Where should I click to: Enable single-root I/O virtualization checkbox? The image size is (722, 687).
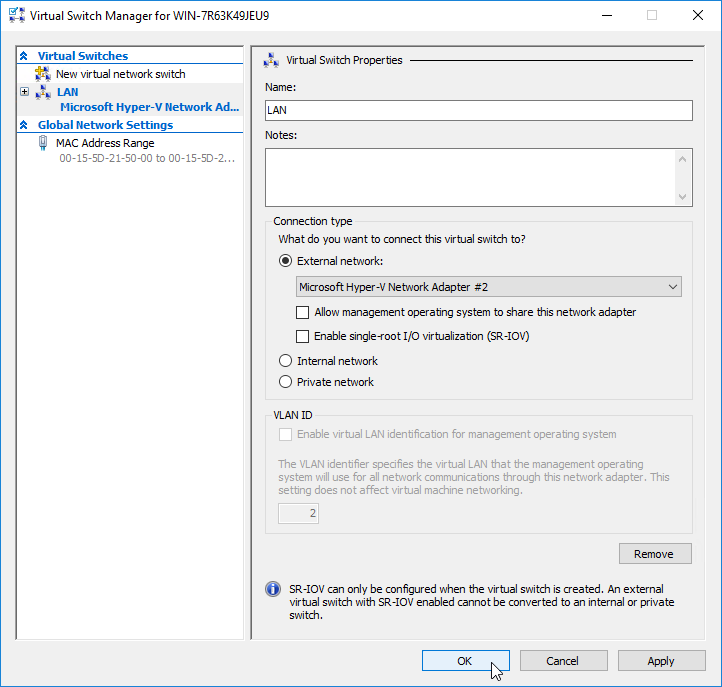point(302,336)
